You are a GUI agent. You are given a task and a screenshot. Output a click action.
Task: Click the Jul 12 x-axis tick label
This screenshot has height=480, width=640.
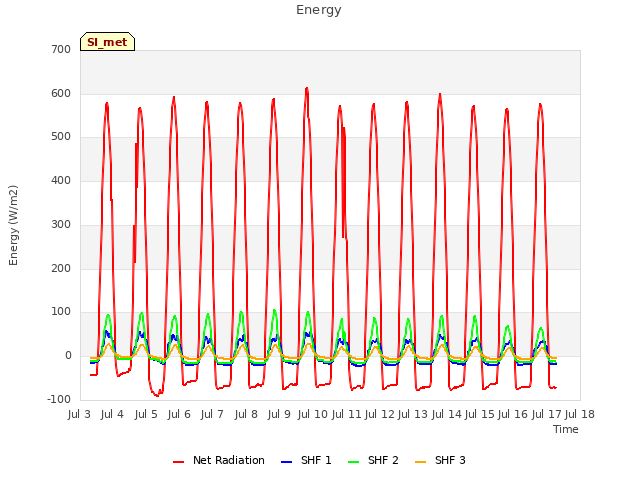coord(380,414)
